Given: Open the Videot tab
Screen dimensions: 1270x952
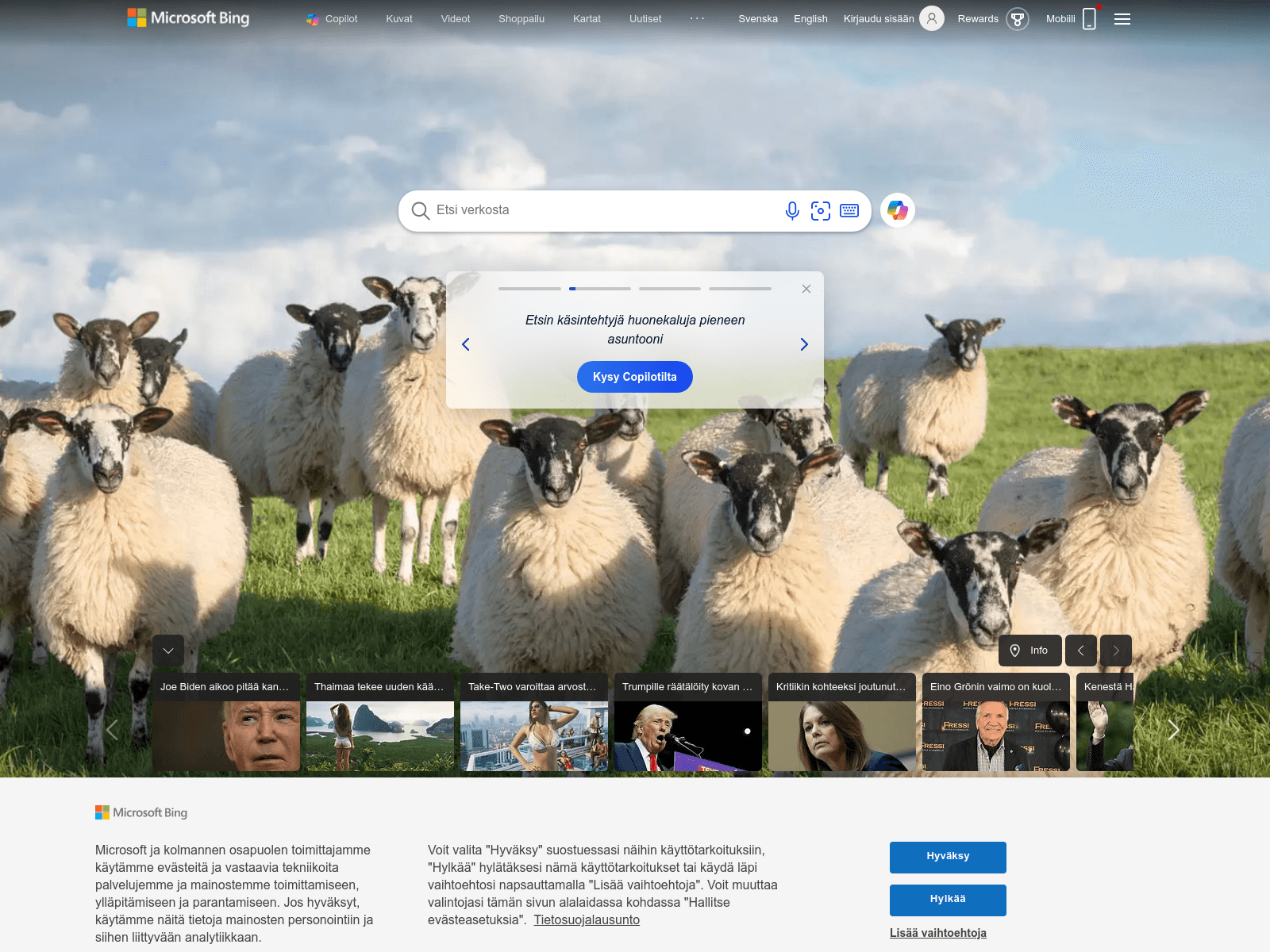Looking at the screenshot, I should click(456, 19).
